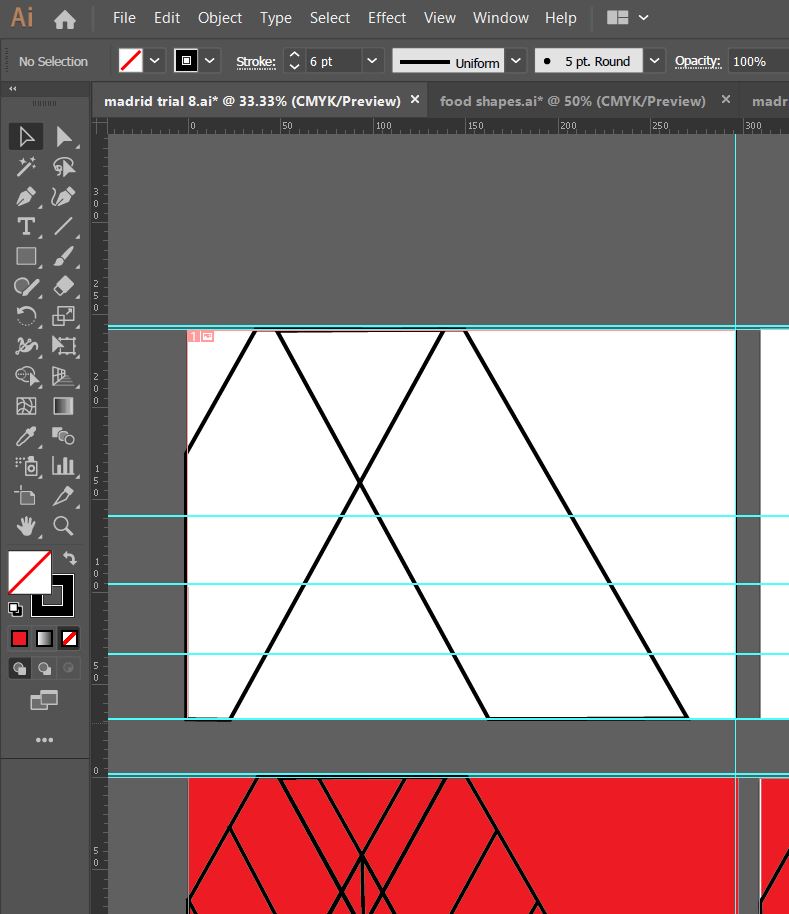Image resolution: width=789 pixels, height=914 pixels.
Task: Open the stroke weight dropdown
Action: [372, 61]
